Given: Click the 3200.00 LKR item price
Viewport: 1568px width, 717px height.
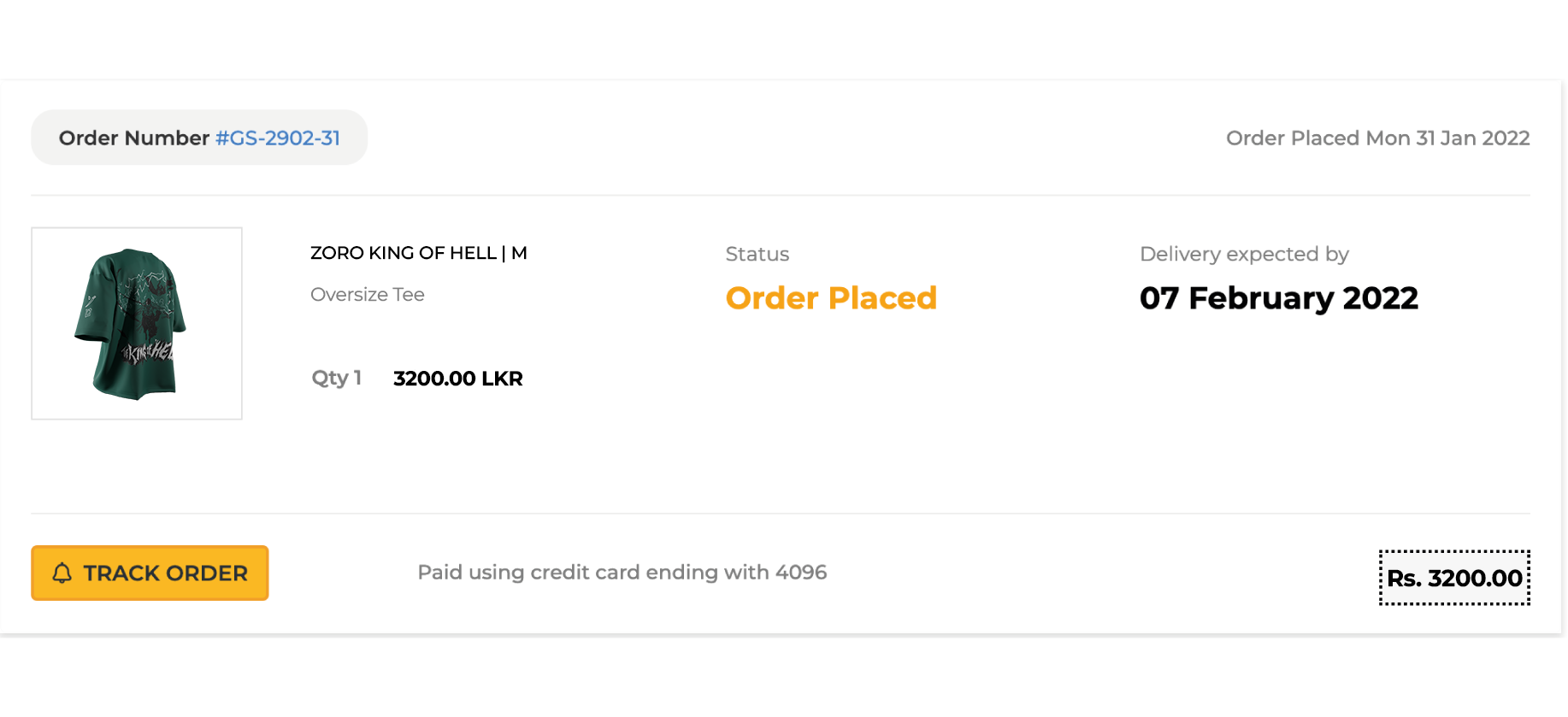Looking at the screenshot, I should click(x=458, y=379).
